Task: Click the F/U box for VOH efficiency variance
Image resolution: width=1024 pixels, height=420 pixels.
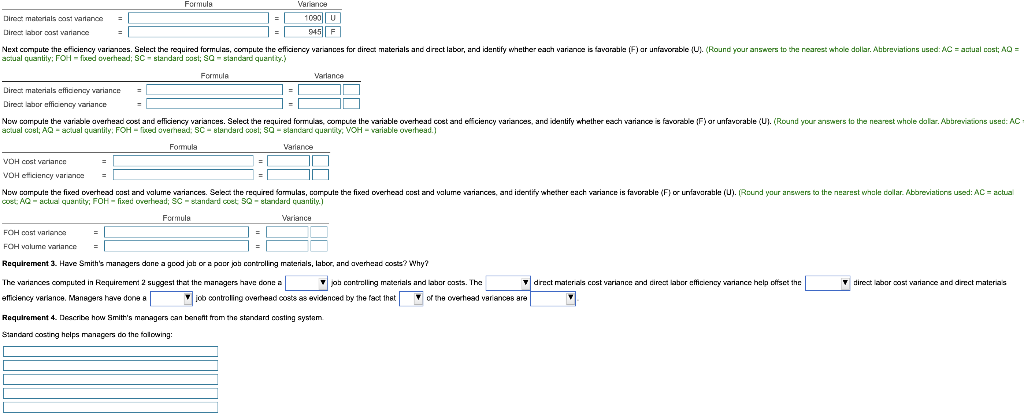Action: pyautogui.click(x=321, y=174)
